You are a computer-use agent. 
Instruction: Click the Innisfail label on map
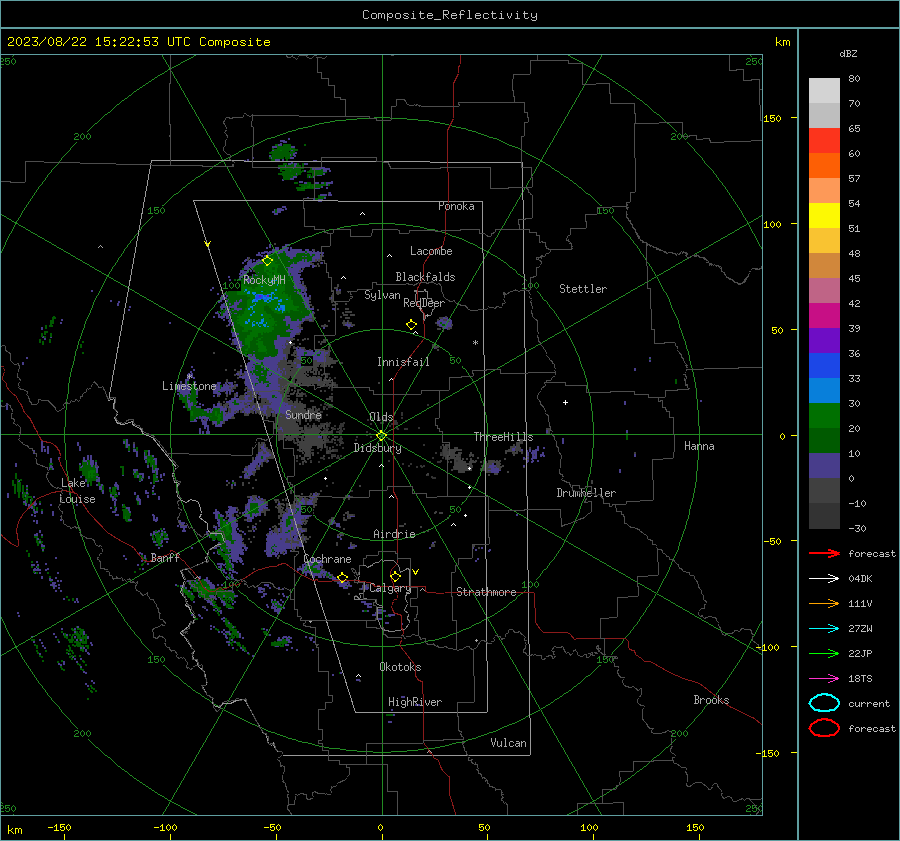click(403, 362)
